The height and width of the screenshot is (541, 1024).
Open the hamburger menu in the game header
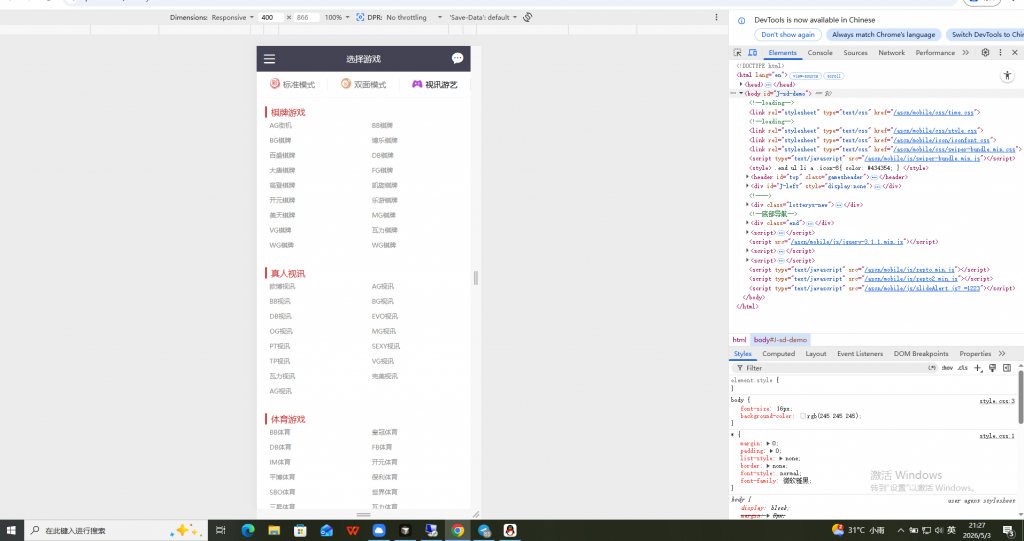pyautogui.click(x=269, y=59)
